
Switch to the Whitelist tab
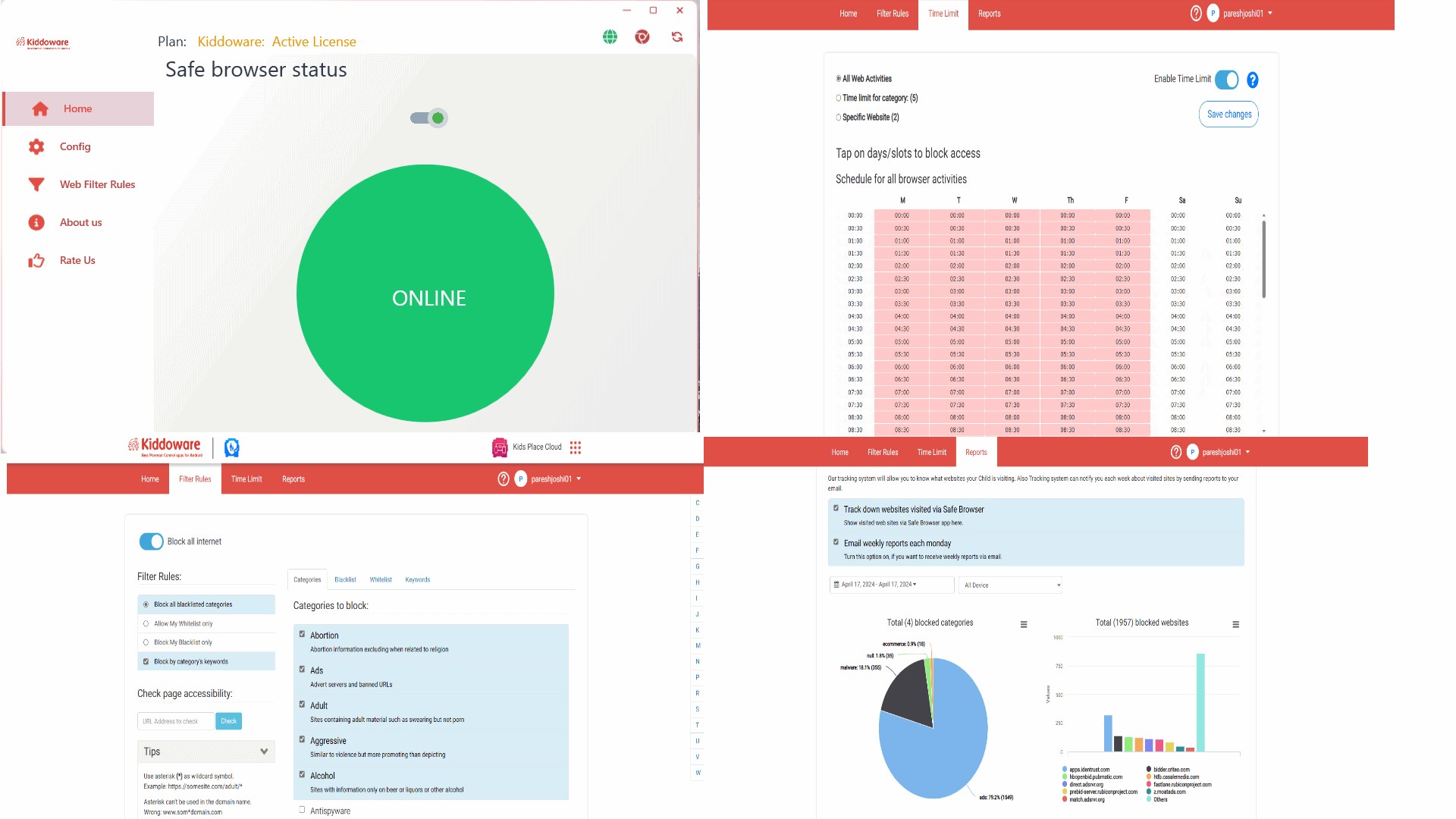click(x=381, y=579)
